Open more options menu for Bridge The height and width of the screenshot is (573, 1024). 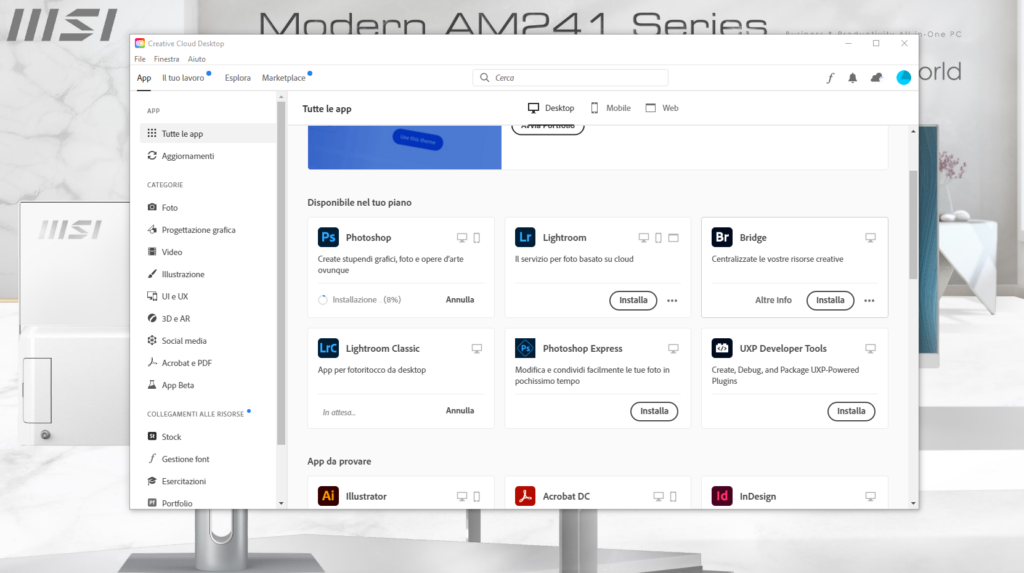point(869,300)
